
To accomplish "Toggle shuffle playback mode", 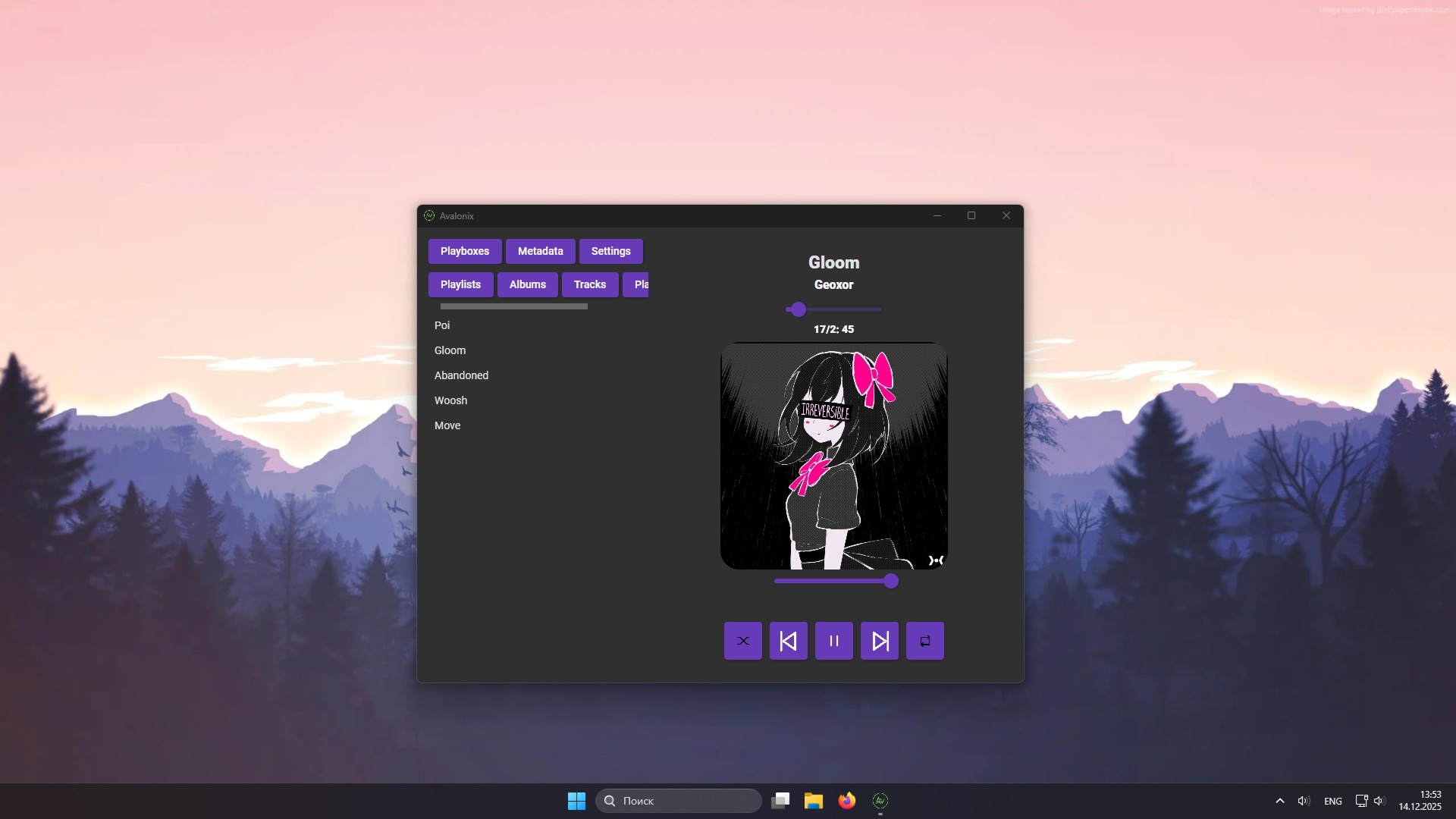I will [742, 641].
